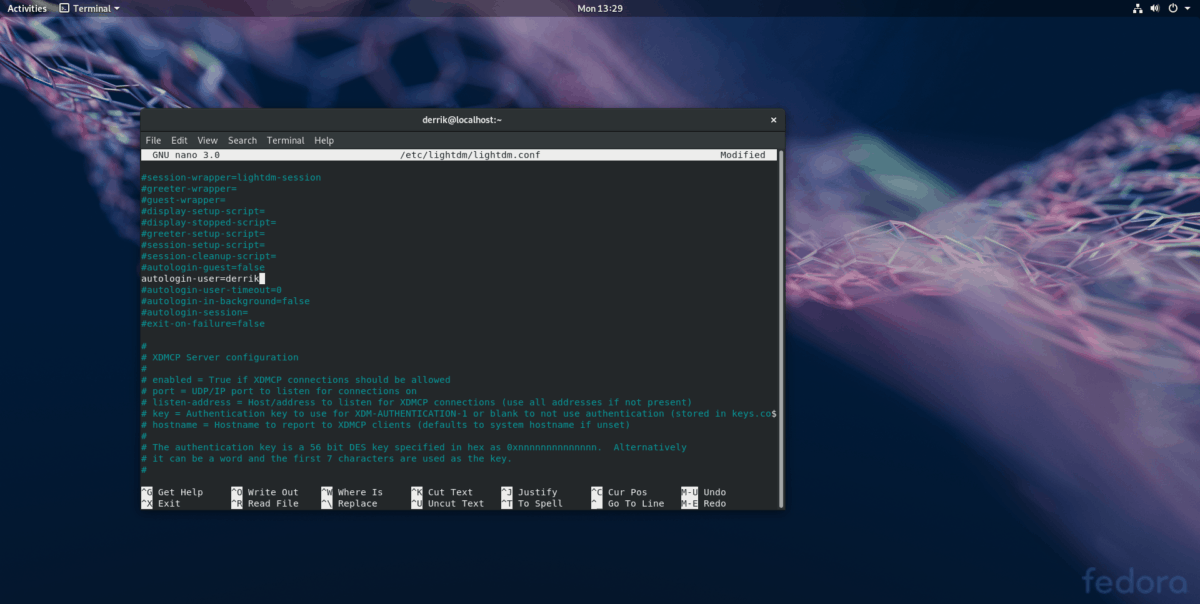Click the ^J Justify shortcut
1200x604 pixels.
coord(530,492)
